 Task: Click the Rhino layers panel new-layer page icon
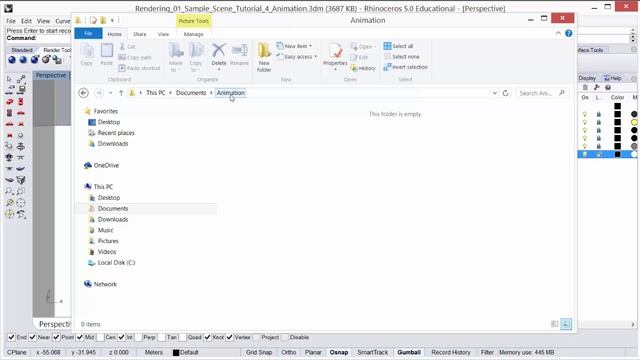(585, 87)
